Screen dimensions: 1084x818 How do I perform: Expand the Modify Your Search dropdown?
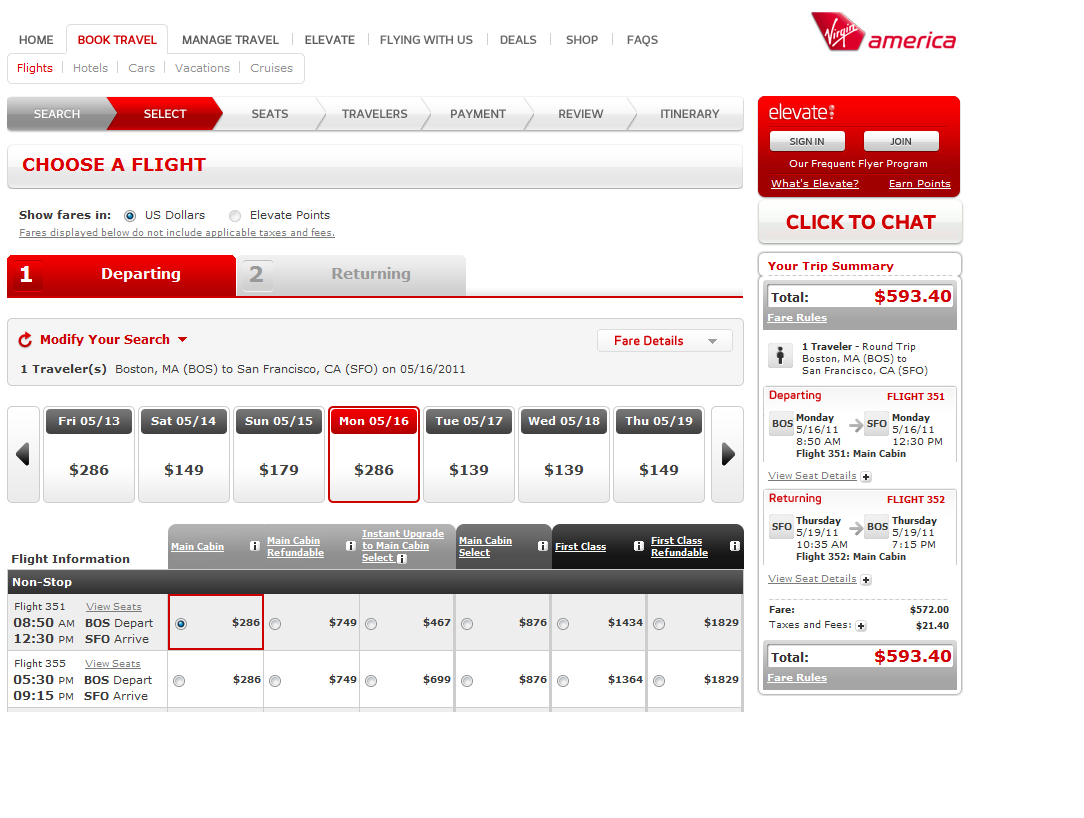183,340
